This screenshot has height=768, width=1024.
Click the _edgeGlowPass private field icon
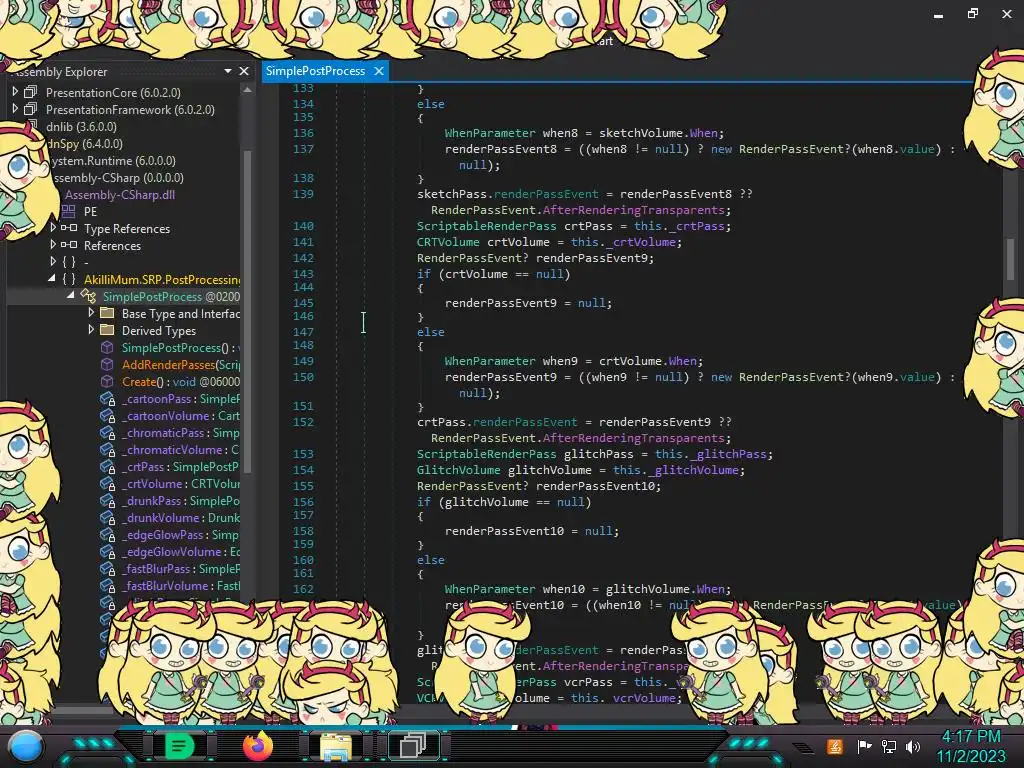click(107, 534)
